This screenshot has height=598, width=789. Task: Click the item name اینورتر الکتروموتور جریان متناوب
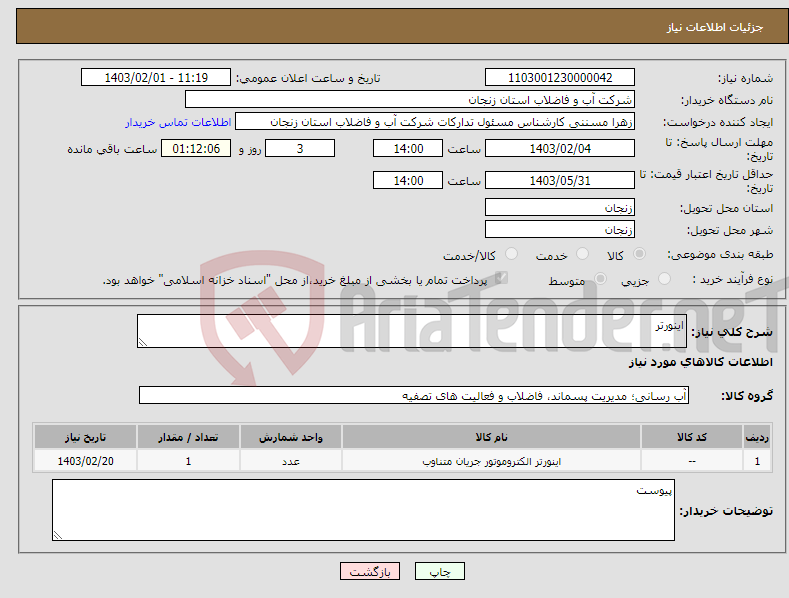(491, 461)
